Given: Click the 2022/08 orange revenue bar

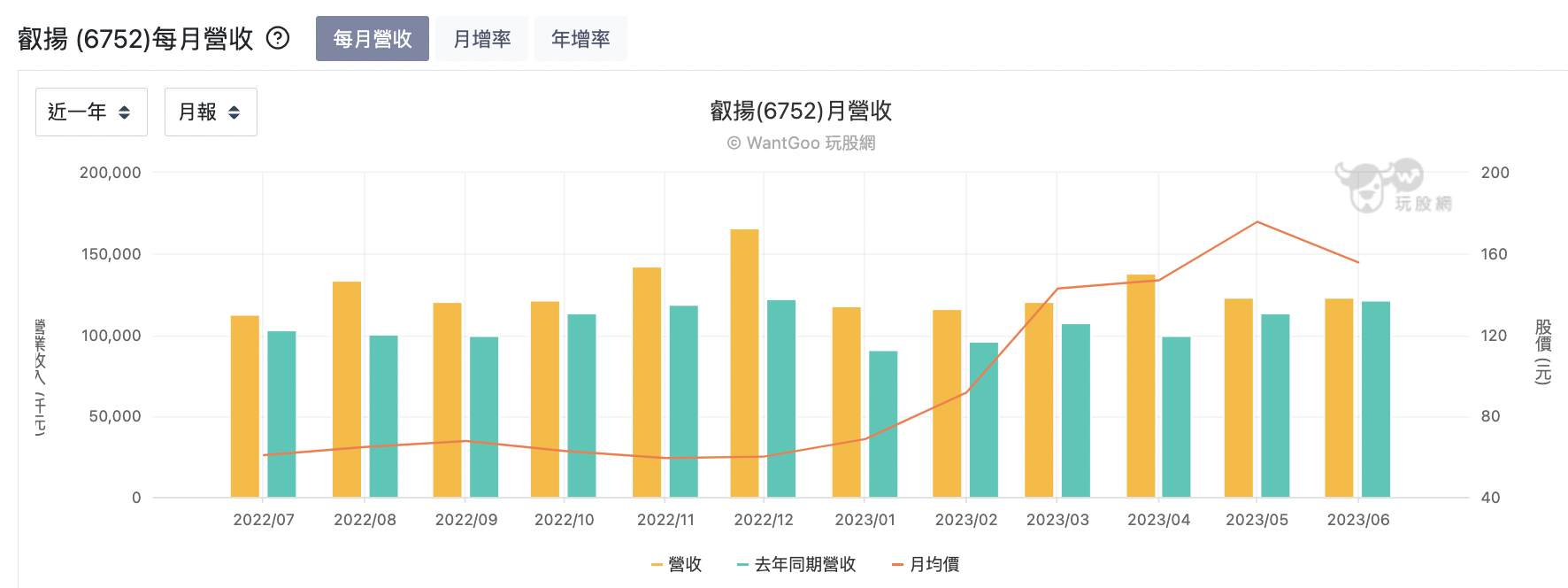Looking at the screenshot, I should coord(347,390).
